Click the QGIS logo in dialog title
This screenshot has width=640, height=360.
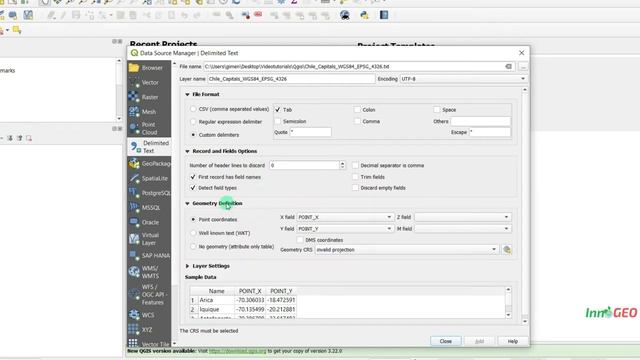click(x=134, y=53)
